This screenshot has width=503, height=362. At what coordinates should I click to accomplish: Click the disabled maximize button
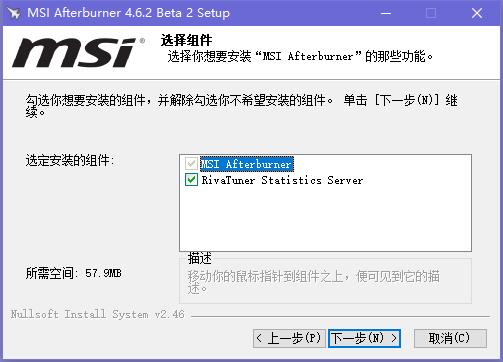(431, 13)
